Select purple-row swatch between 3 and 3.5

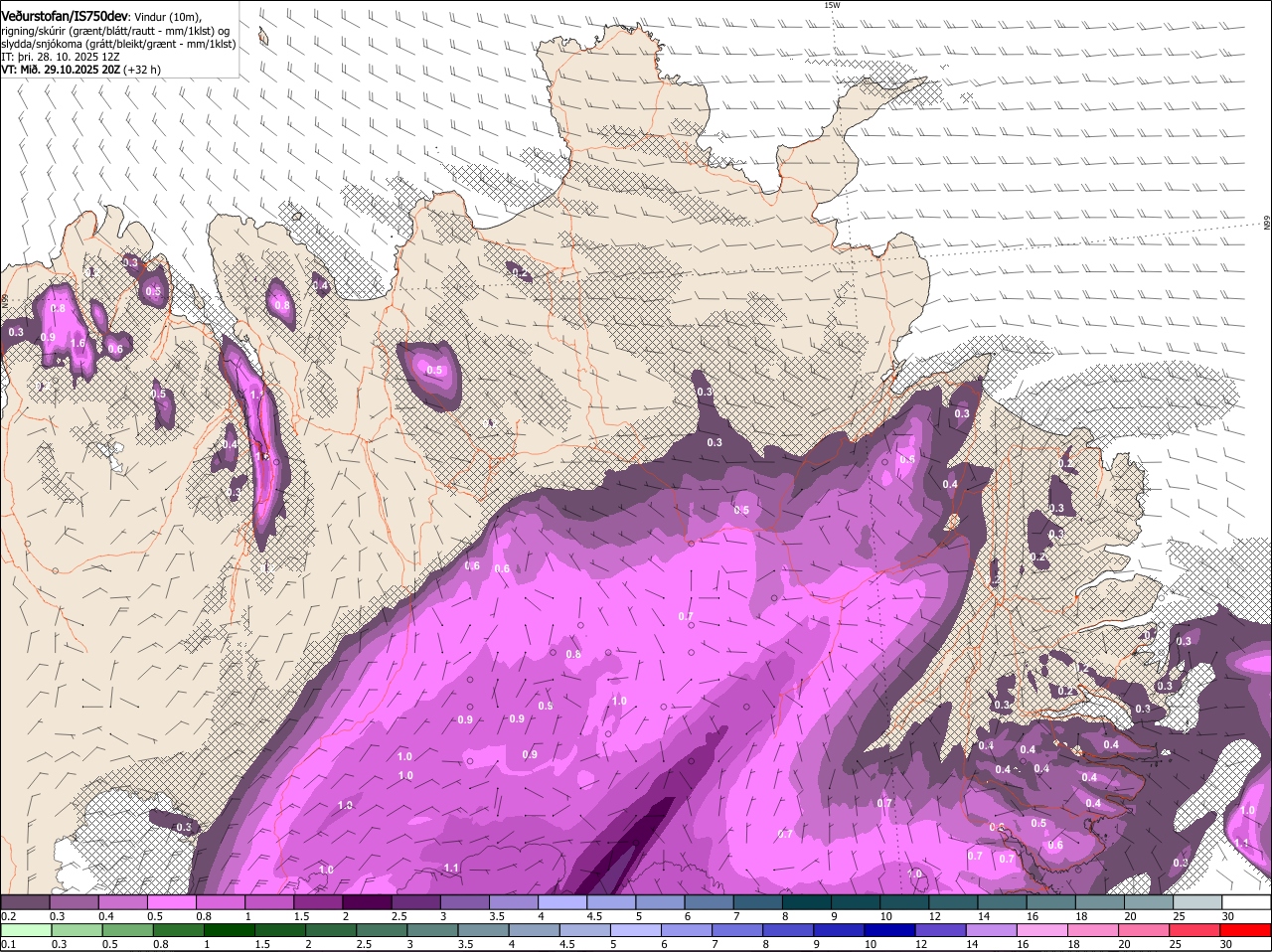tap(465, 902)
